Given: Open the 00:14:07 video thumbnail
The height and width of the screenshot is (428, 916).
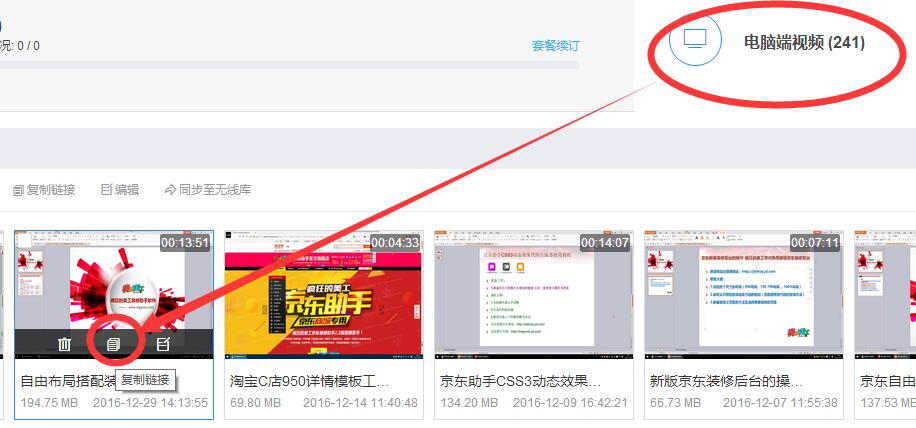Looking at the screenshot, I should [533, 294].
